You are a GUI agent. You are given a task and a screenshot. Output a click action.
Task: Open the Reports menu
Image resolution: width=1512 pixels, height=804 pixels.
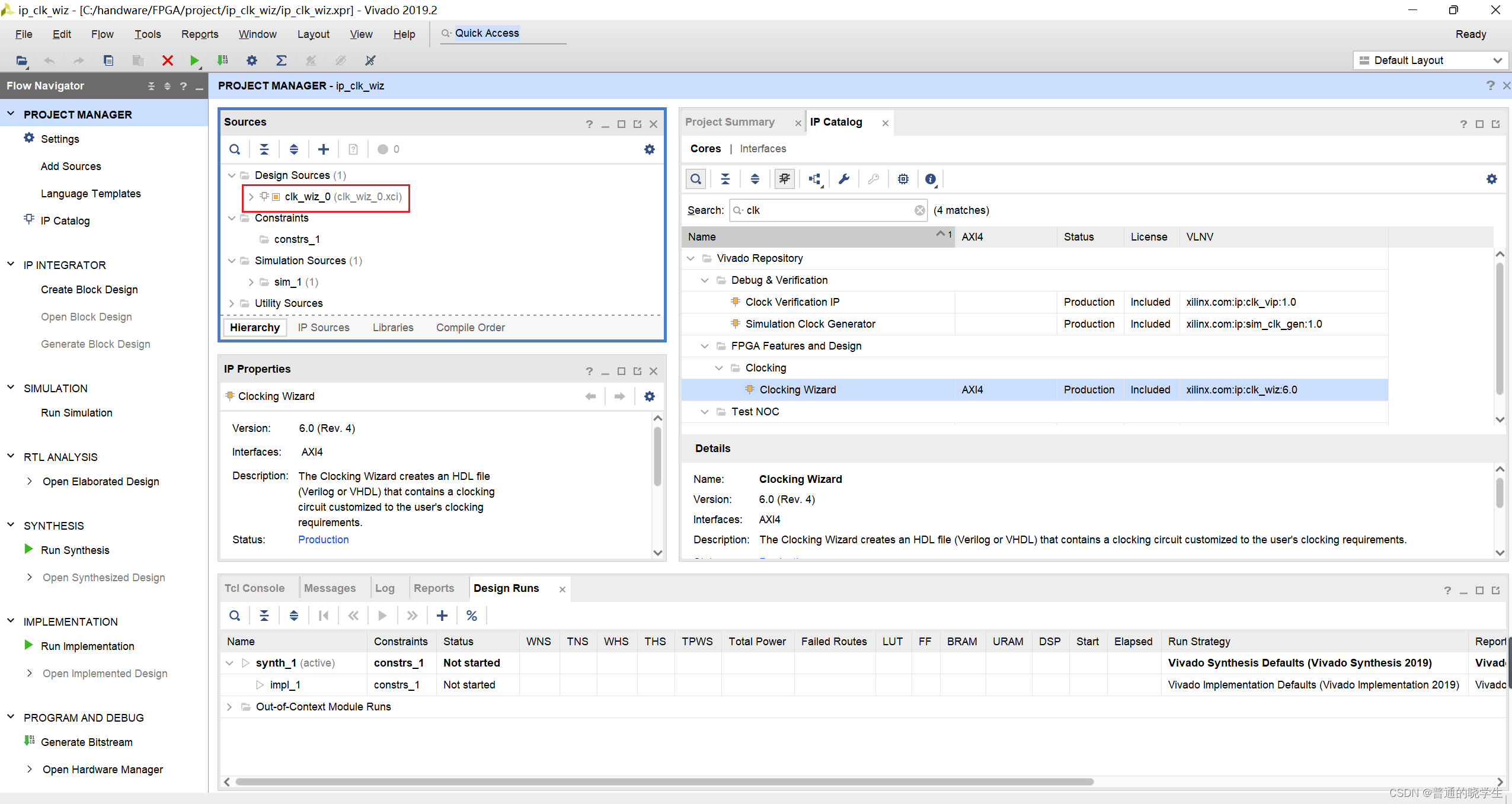(x=199, y=34)
